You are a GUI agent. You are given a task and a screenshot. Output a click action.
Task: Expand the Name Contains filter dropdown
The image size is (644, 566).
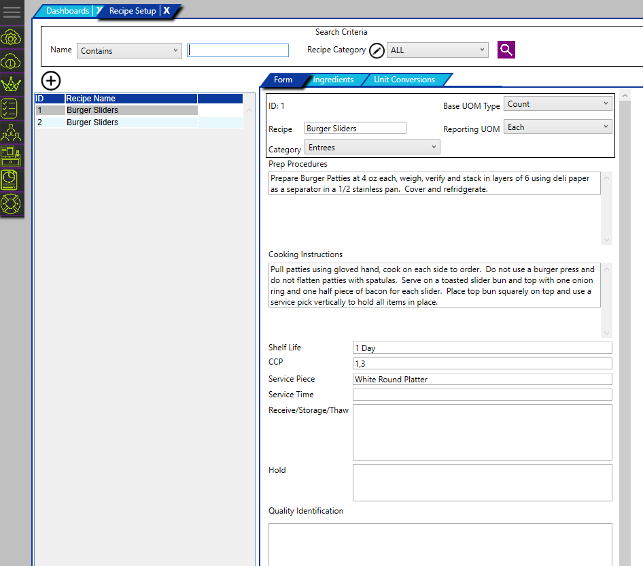point(129,51)
